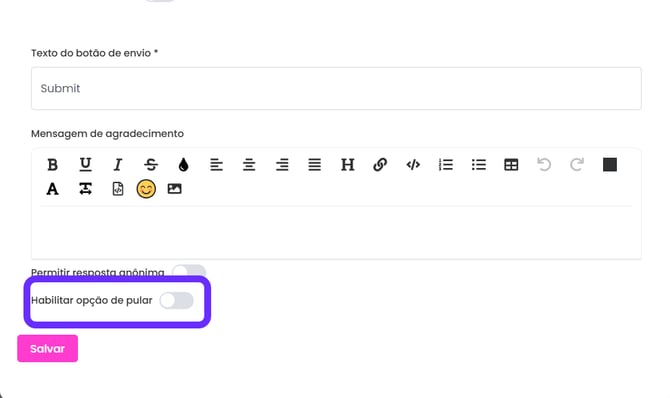
Task: Apply underline formatting
Action: pyautogui.click(x=85, y=165)
